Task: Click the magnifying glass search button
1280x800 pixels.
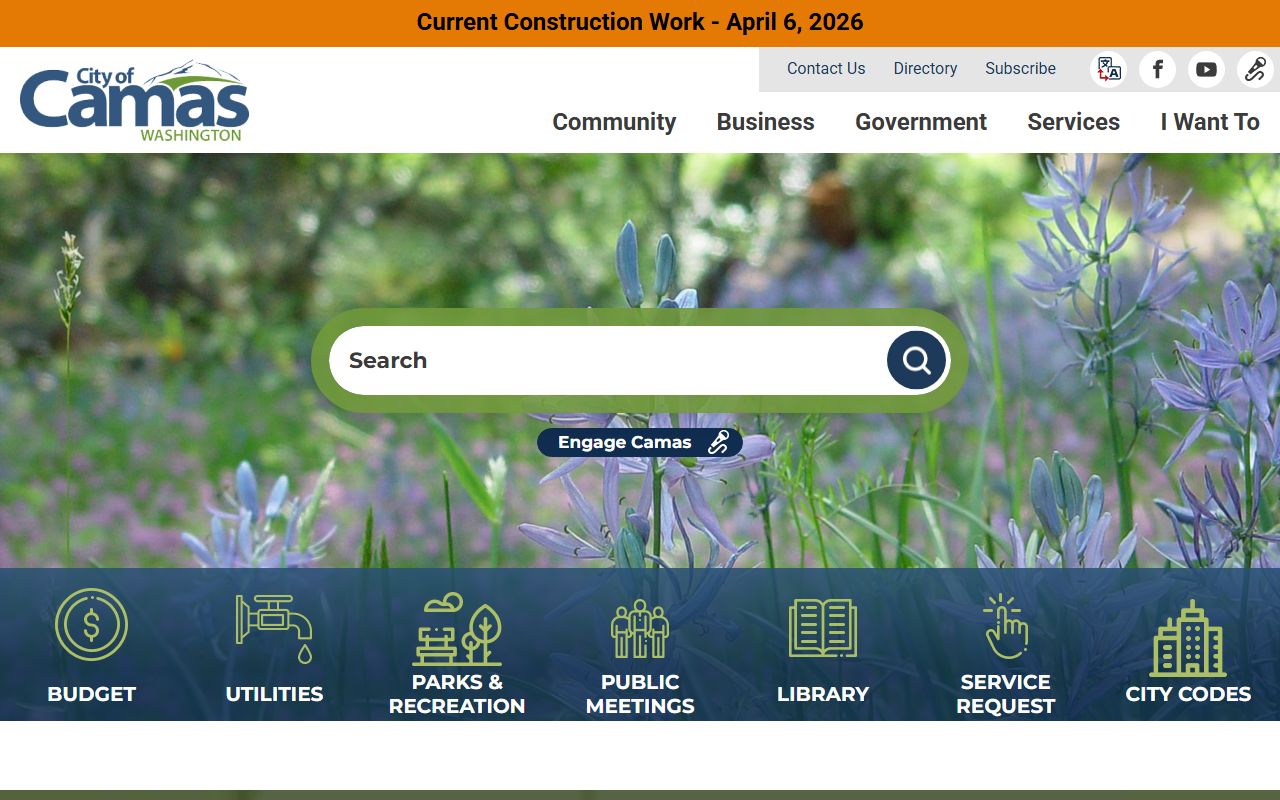Action: click(916, 360)
